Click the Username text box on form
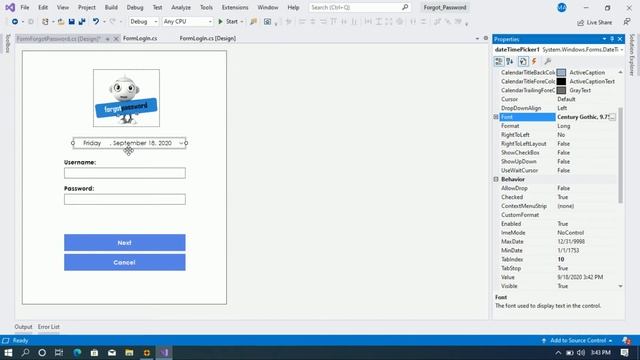This screenshot has width=640, height=360. point(124,173)
